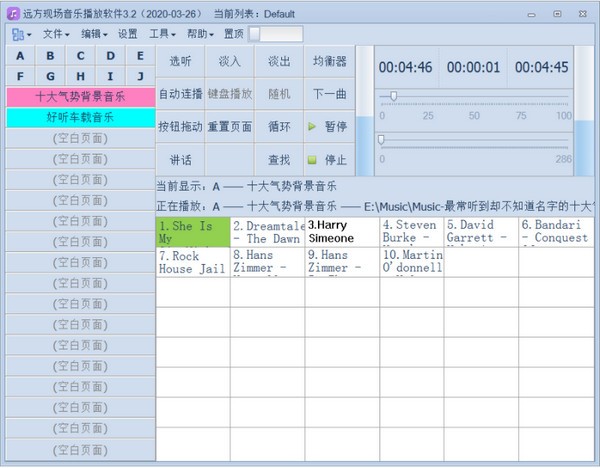Toggle 自动连播 auto-continuous play

(x=180, y=94)
